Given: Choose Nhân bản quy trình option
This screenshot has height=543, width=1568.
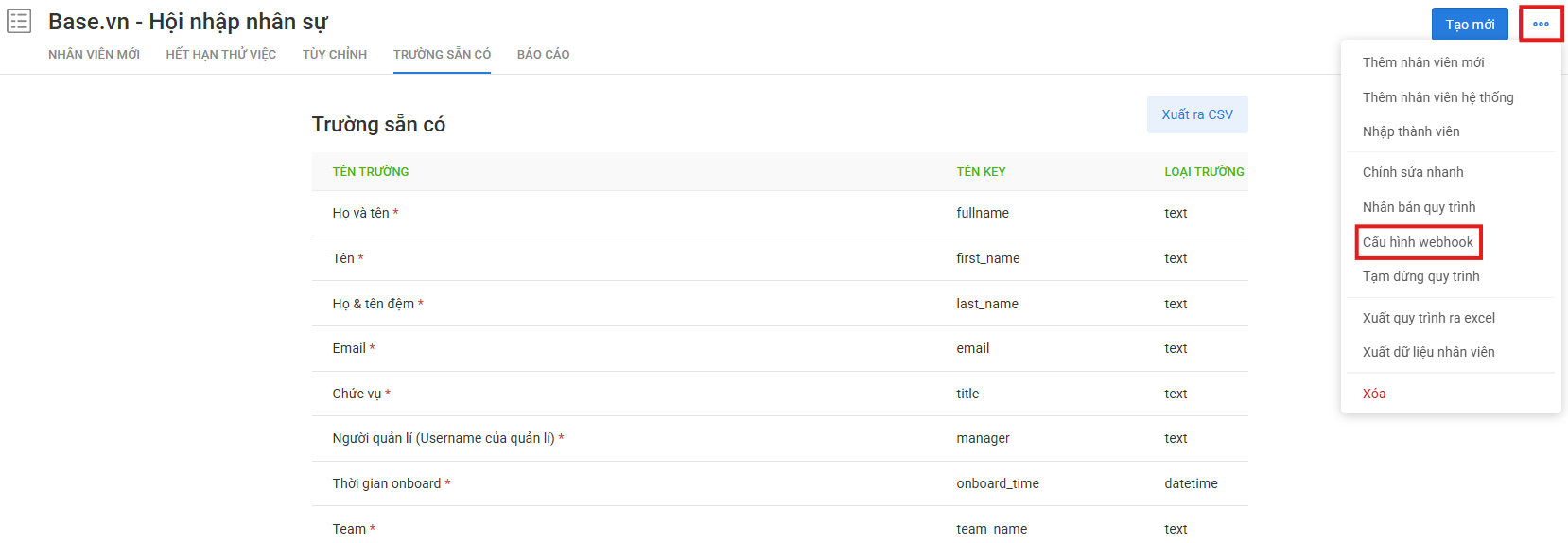Looking at the screenshot, I should [1419, 207].
